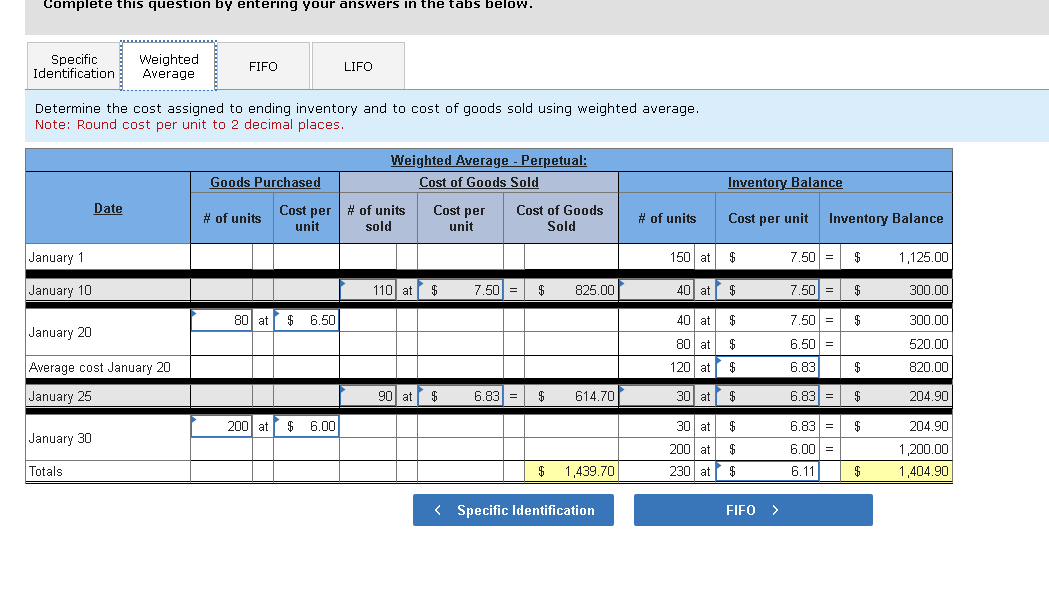Click the Cost of Goods Sold section header
1049x589 pixels.
[x=479, y=182]
